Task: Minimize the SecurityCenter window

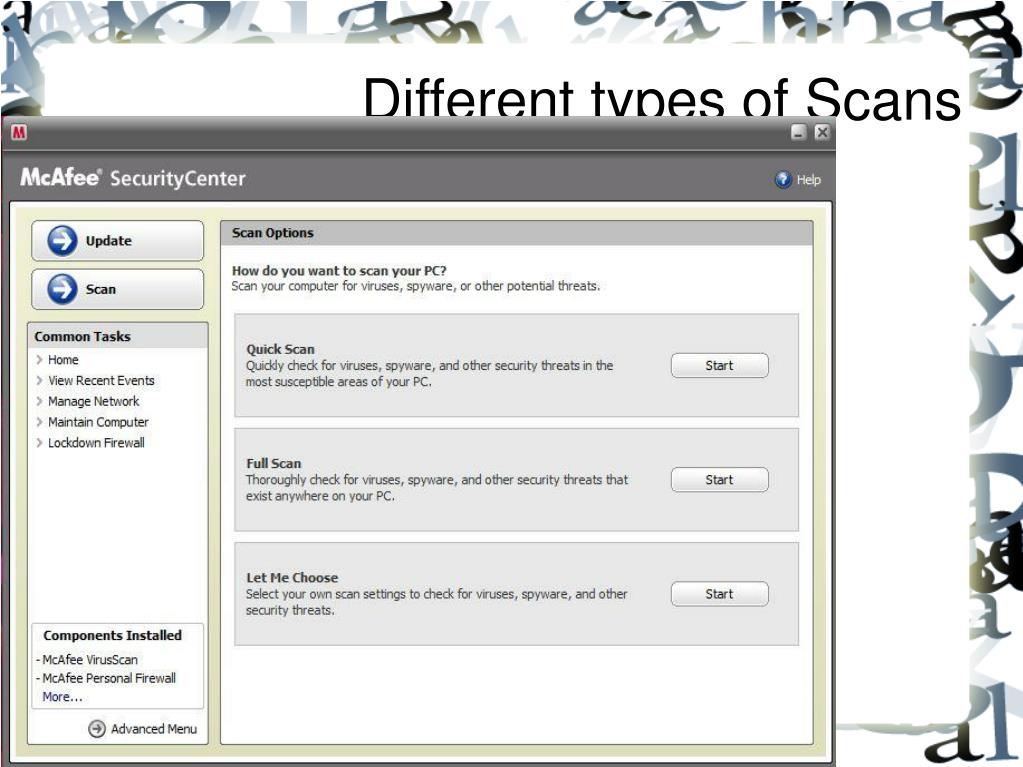Action: click(799, 132)
